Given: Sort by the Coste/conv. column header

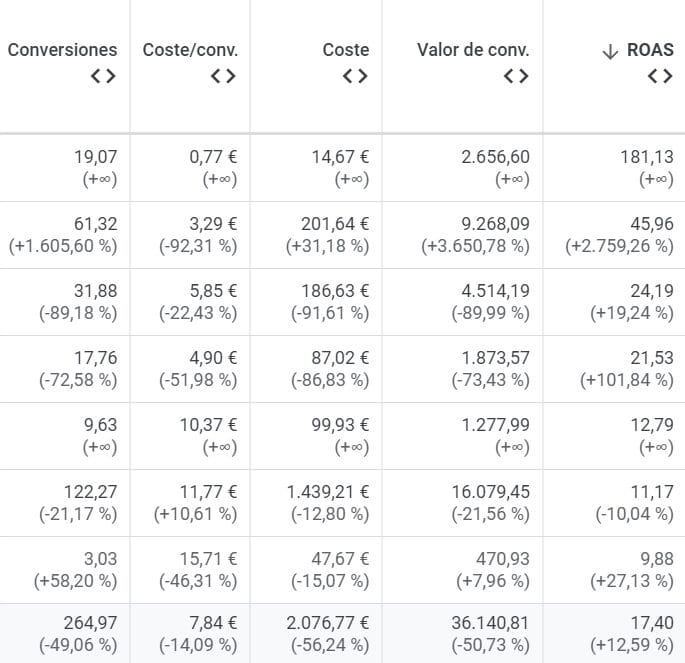Looking at the screenshot, I should 190,50.
